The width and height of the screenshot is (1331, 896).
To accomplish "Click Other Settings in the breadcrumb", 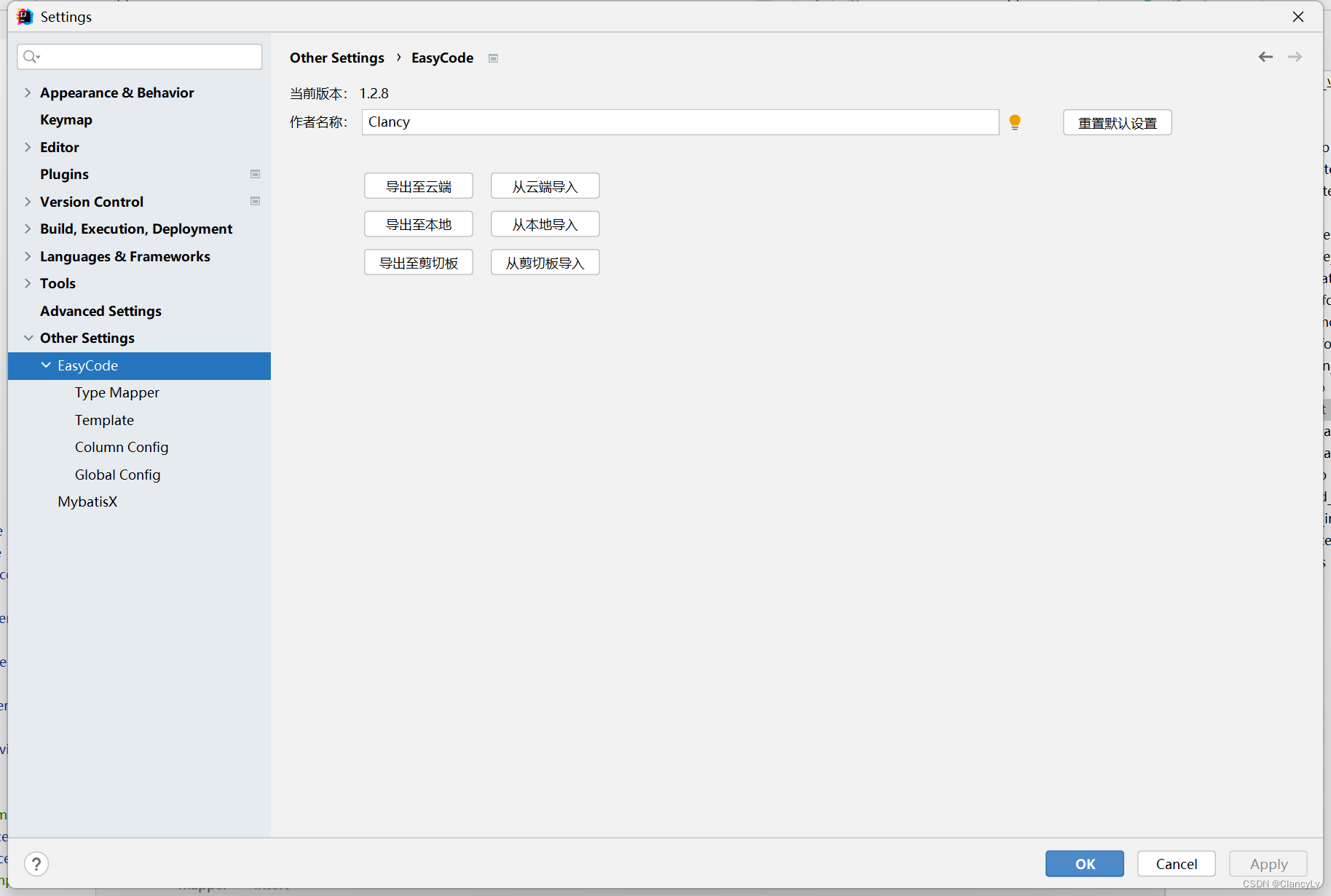I will coord(337,58).
